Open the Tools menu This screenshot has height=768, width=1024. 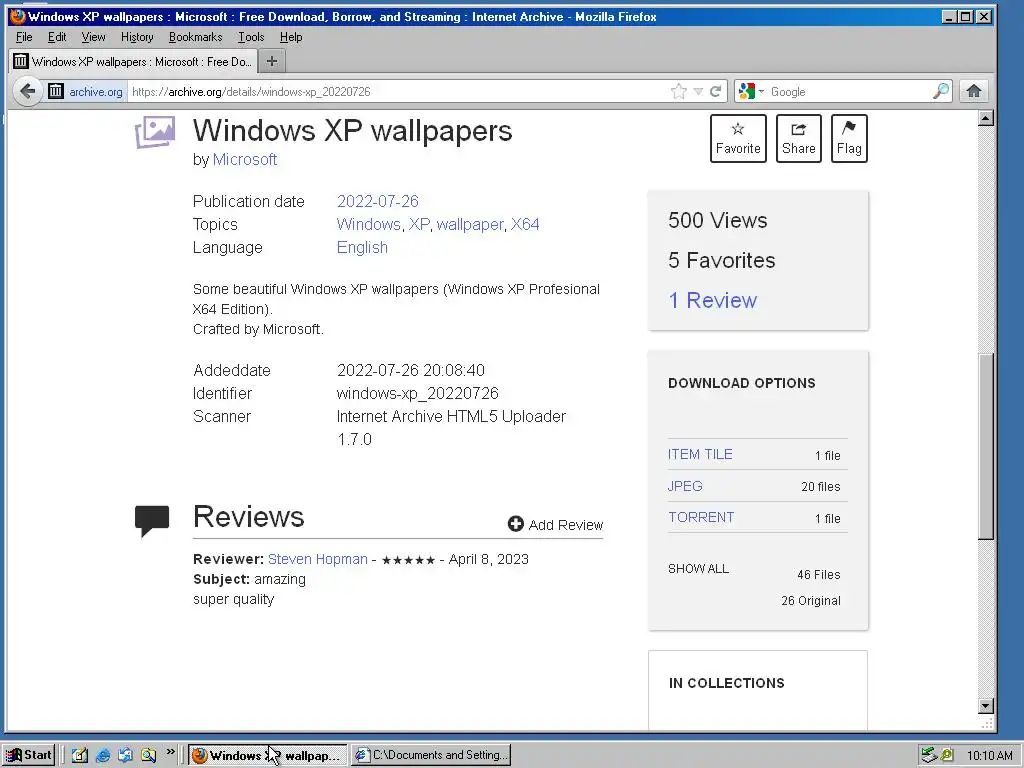tap(251, 37)
